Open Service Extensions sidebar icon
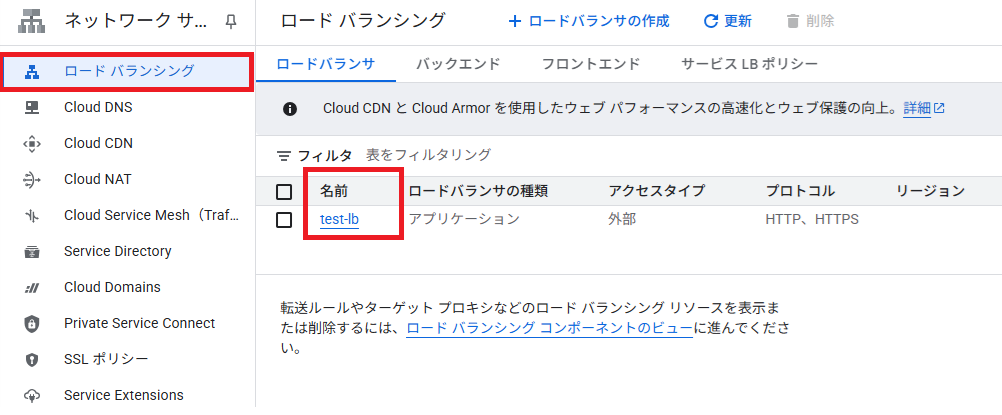The width and height of the screenshot is (1002, 415). coord(31,396)
